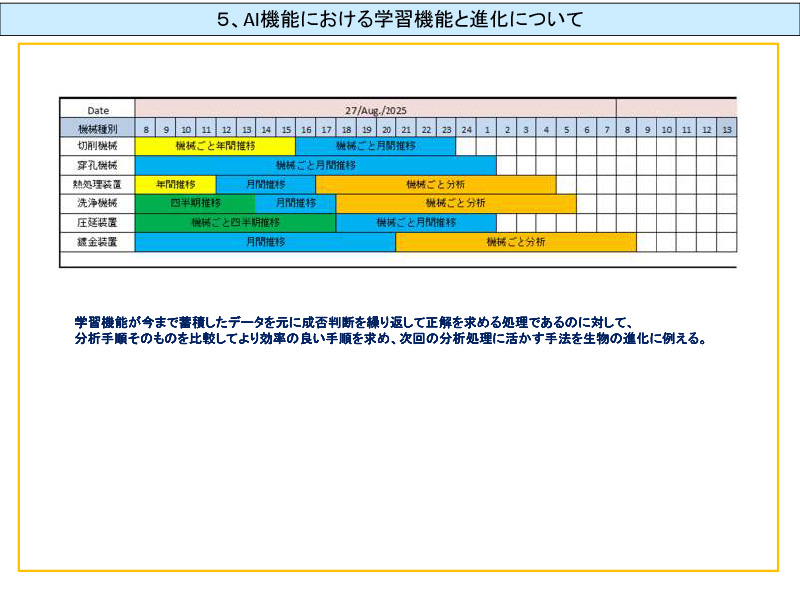Select hour column header 24
Viewport: 800px width, 600px height.
click(466, 130)
